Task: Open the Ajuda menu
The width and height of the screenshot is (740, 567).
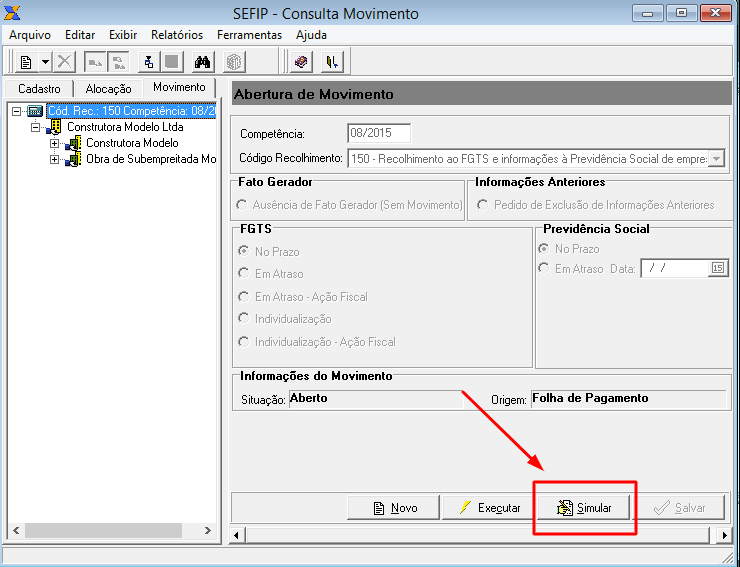Action: coord(311,35)
